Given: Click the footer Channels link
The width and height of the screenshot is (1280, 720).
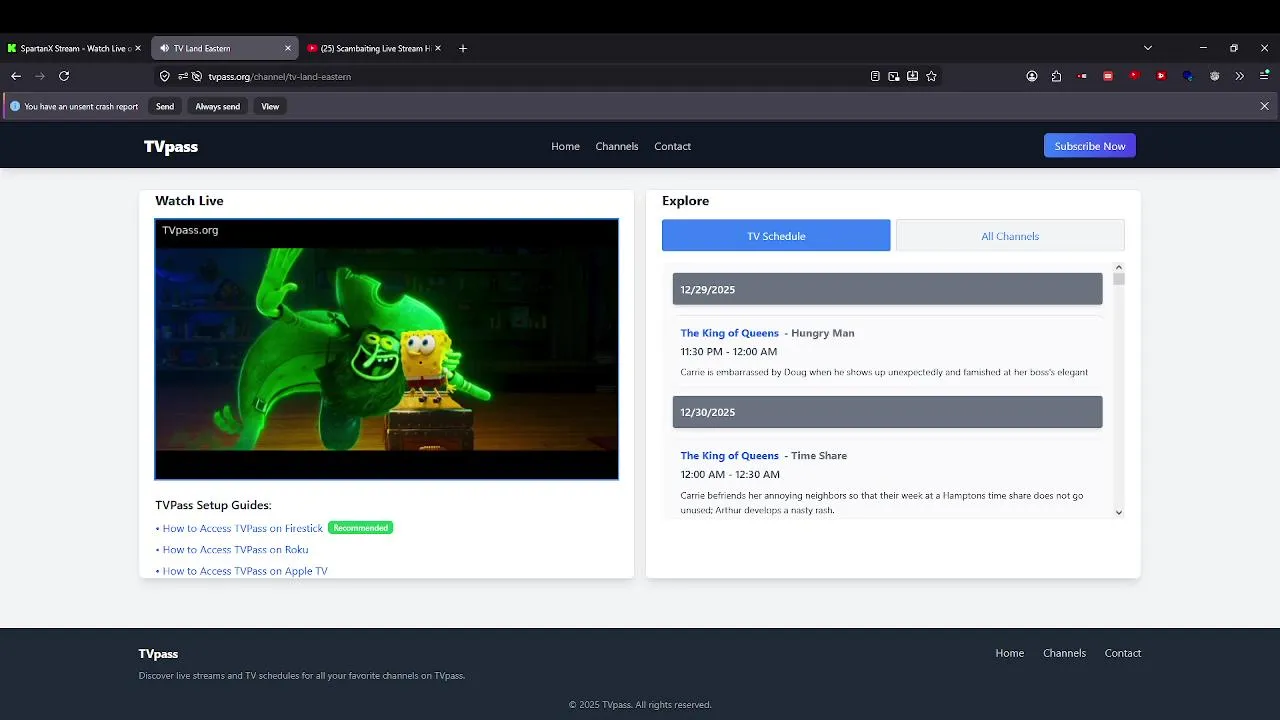Looking at the screenshot, I should [x=1064, y=653].
